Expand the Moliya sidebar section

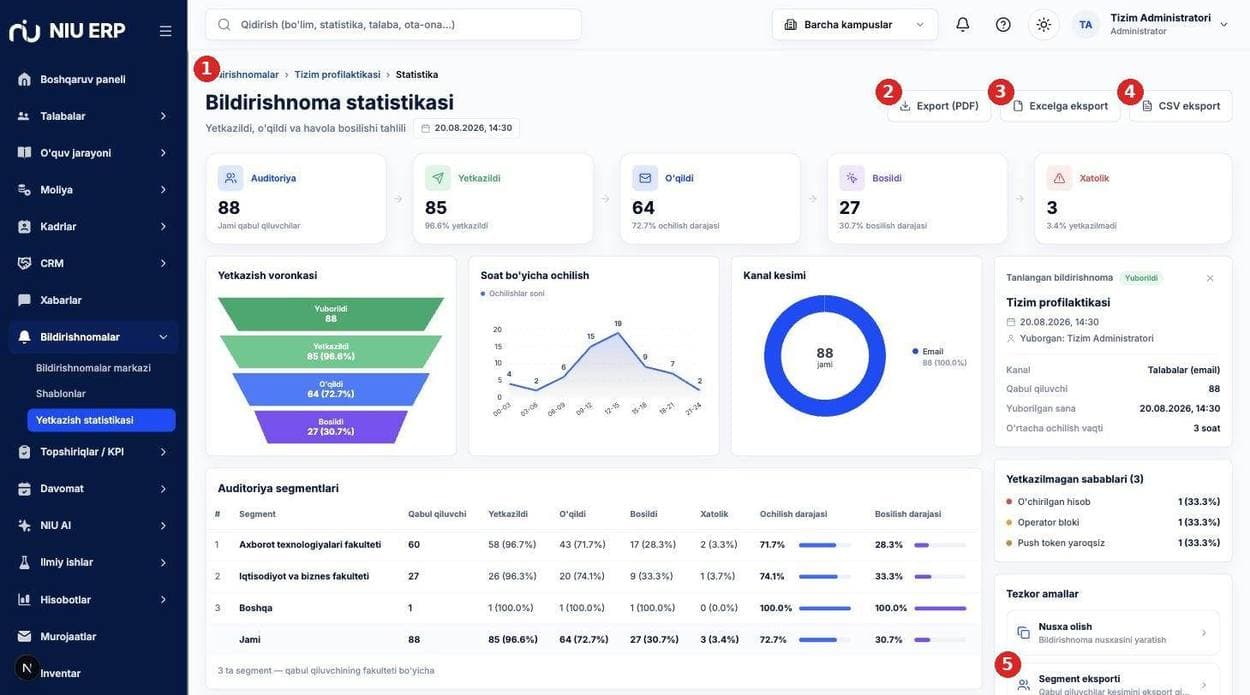(x=94, y=190)
